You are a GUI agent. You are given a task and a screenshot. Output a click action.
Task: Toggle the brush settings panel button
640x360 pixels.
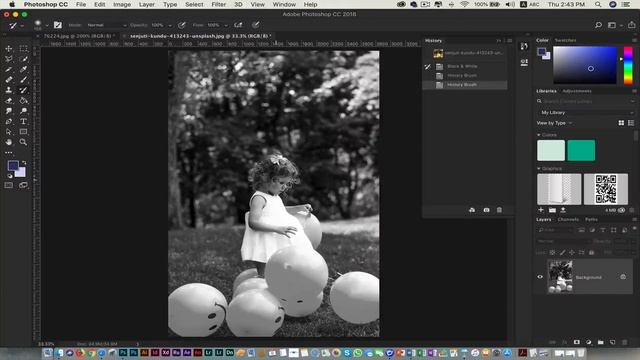pyautogui.click(x=58, y=25)
